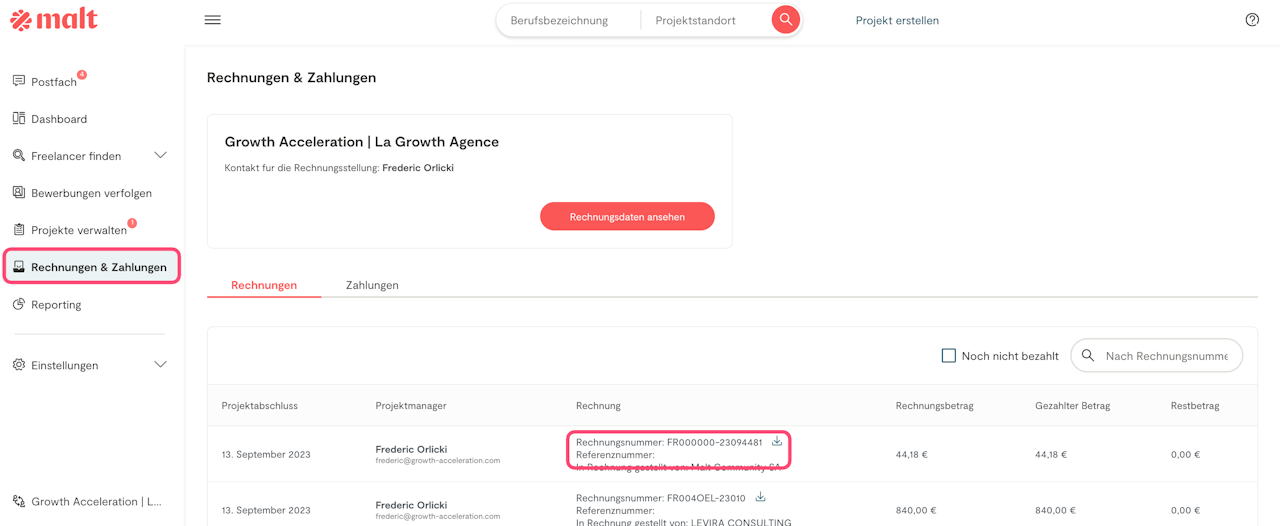
Task: Expand the Einstellungen chevron
Action: [160, 365]
